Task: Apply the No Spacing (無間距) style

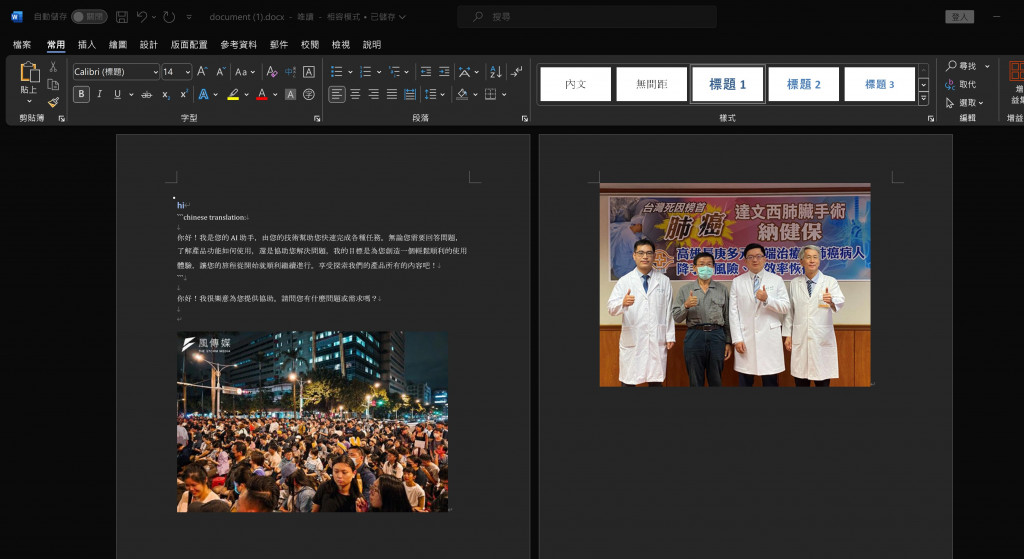Action: point(652,84)
